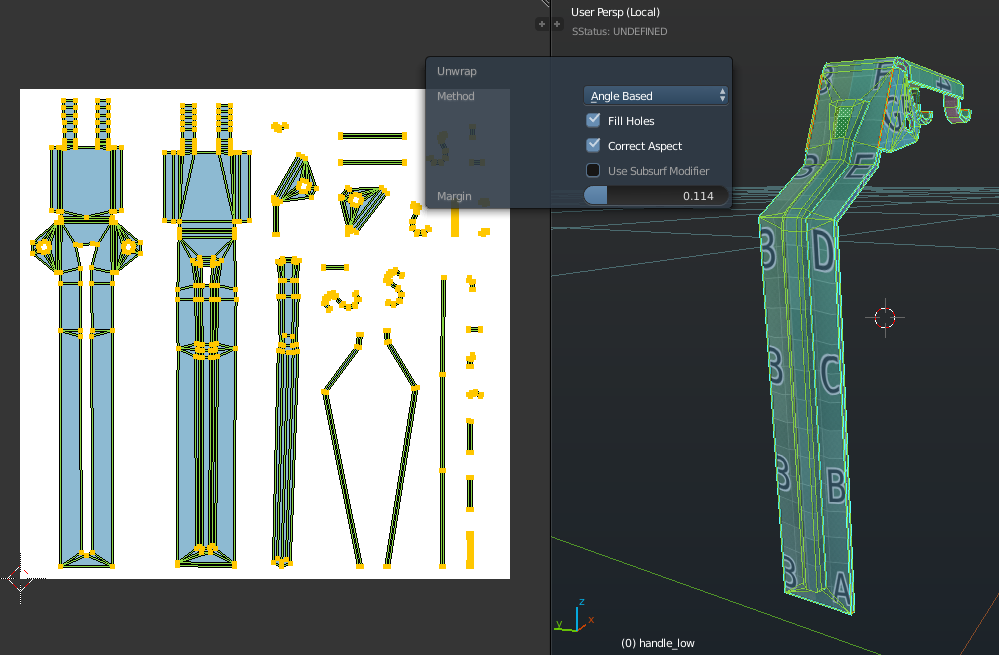
Task: Click the User Persp (Local) viewport label
Action: coord(615,12)
